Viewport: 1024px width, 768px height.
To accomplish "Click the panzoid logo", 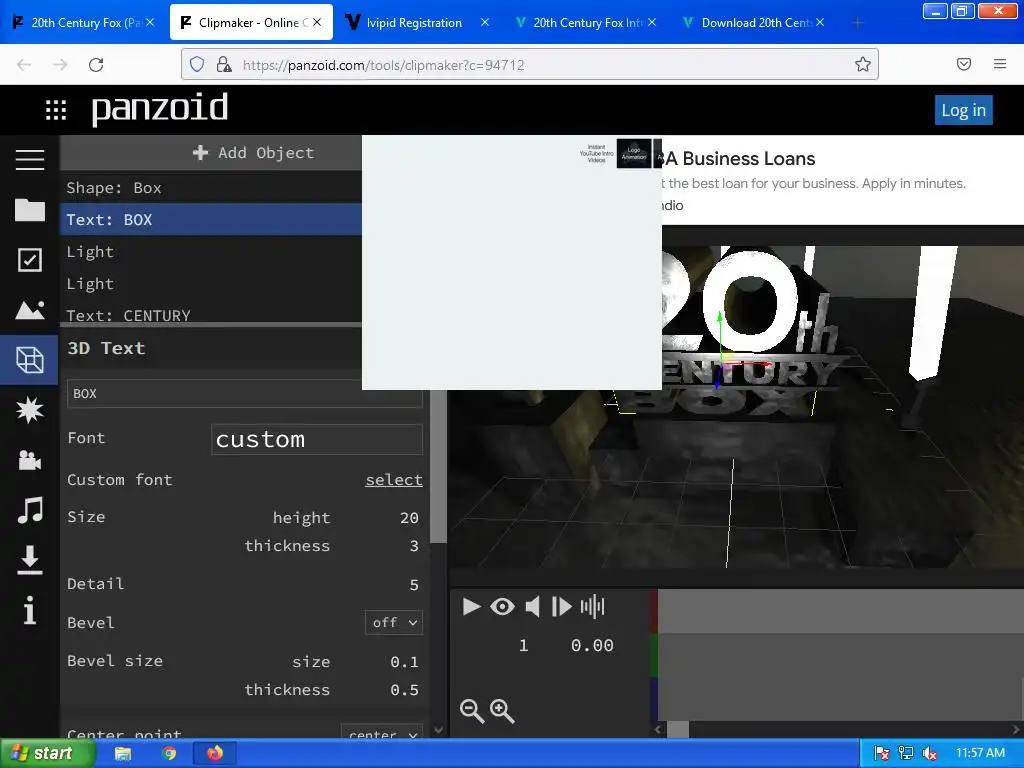I will (160, 108).
